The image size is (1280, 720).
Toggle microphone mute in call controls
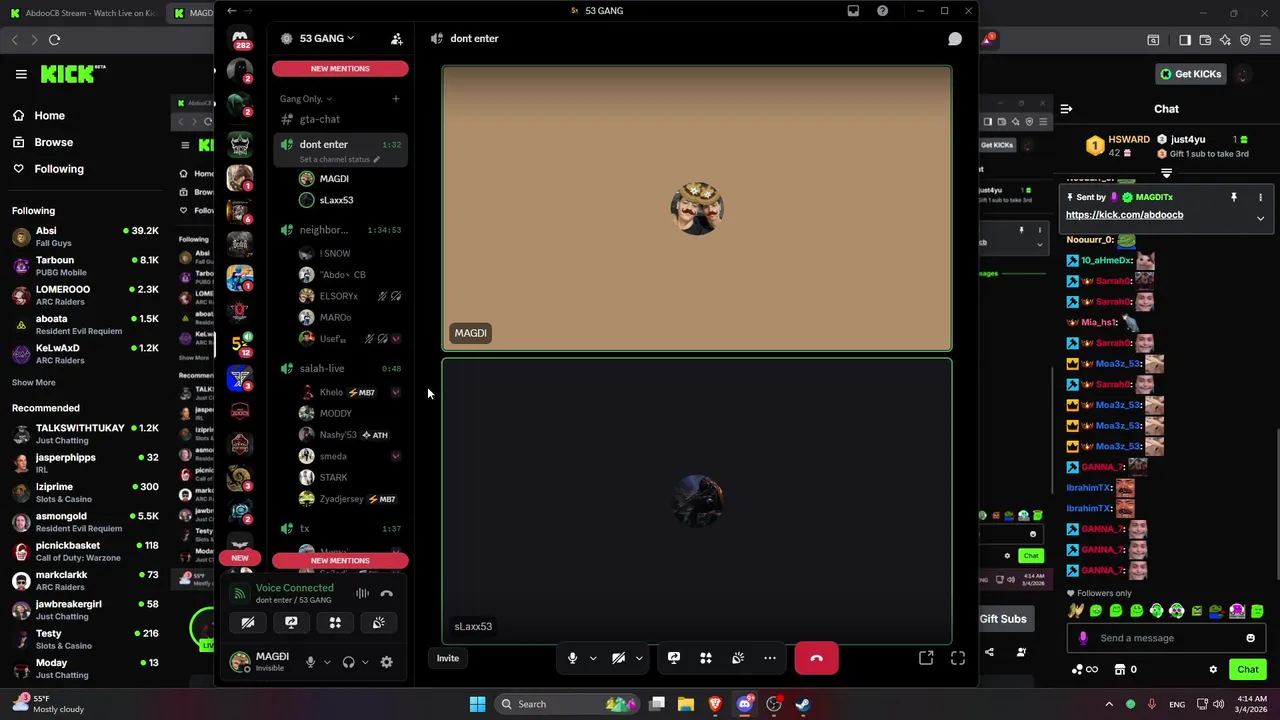tap(572, 658)
